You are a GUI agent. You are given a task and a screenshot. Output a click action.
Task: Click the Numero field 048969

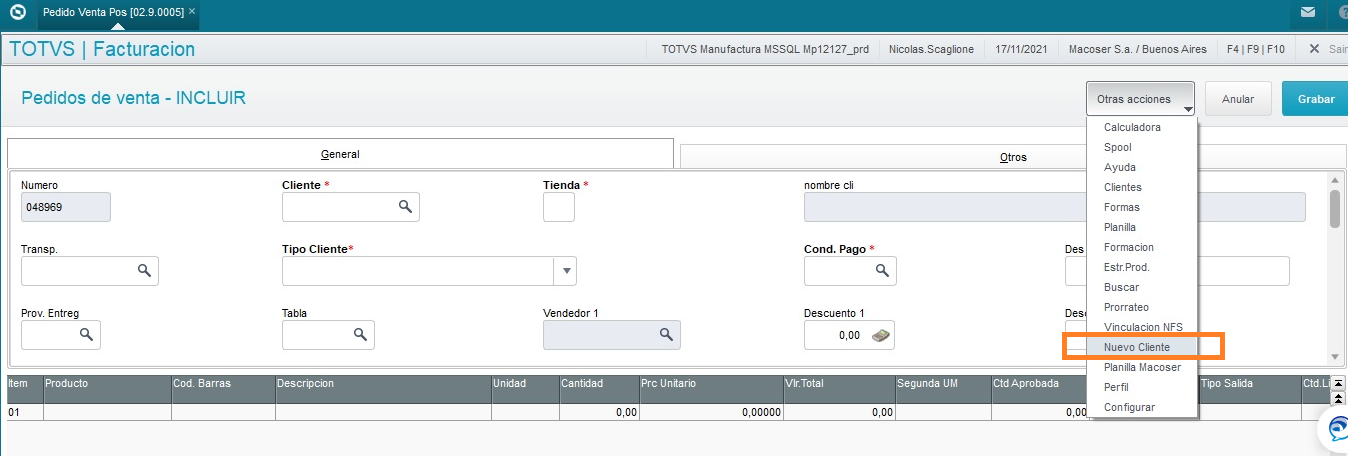tap(65, 206)
